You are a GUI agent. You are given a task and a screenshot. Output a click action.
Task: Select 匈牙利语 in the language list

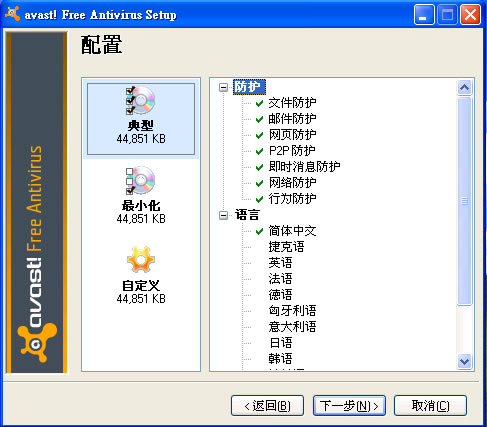coord(292,311)
